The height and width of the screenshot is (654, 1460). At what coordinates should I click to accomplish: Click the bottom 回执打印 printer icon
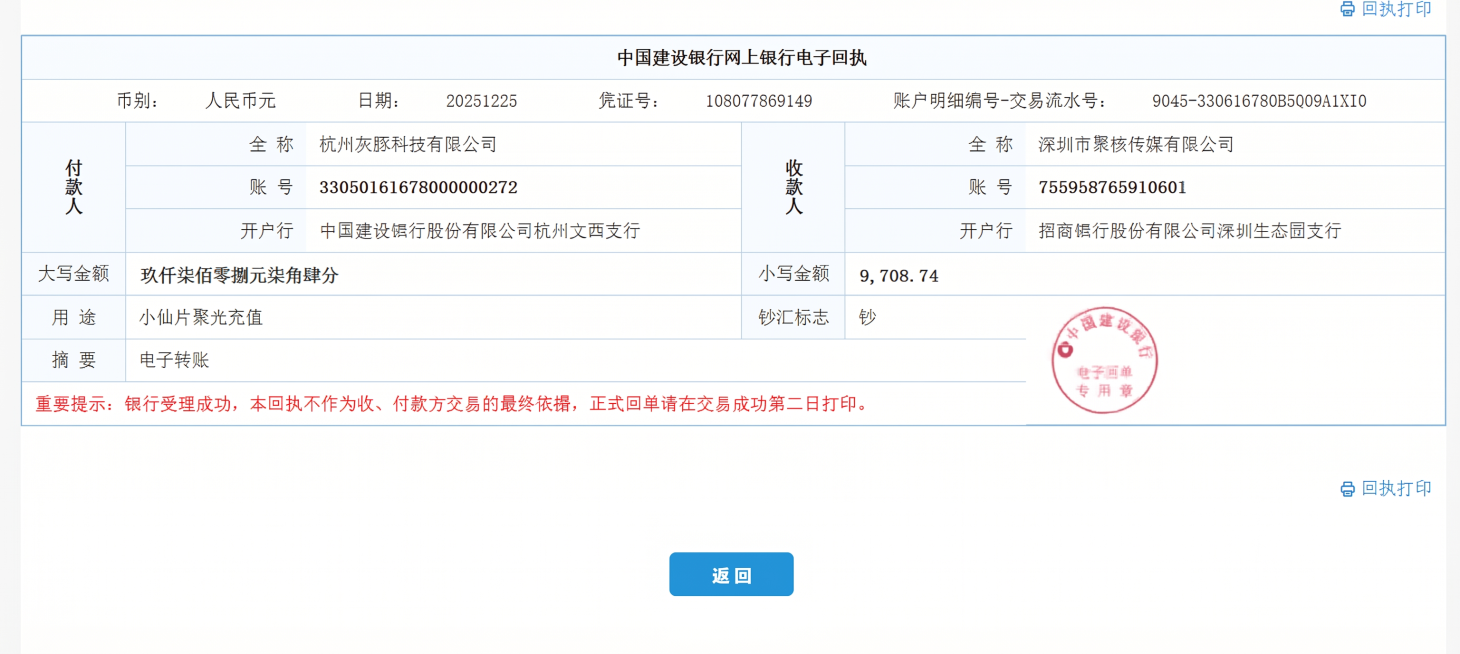(x=1347, y=489)
